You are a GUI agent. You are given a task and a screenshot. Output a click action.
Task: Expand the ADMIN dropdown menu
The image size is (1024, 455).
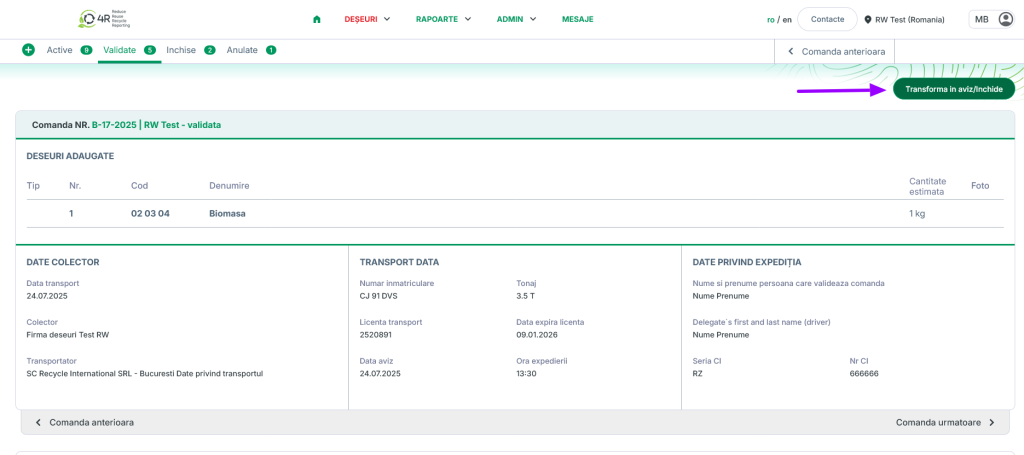516,19
